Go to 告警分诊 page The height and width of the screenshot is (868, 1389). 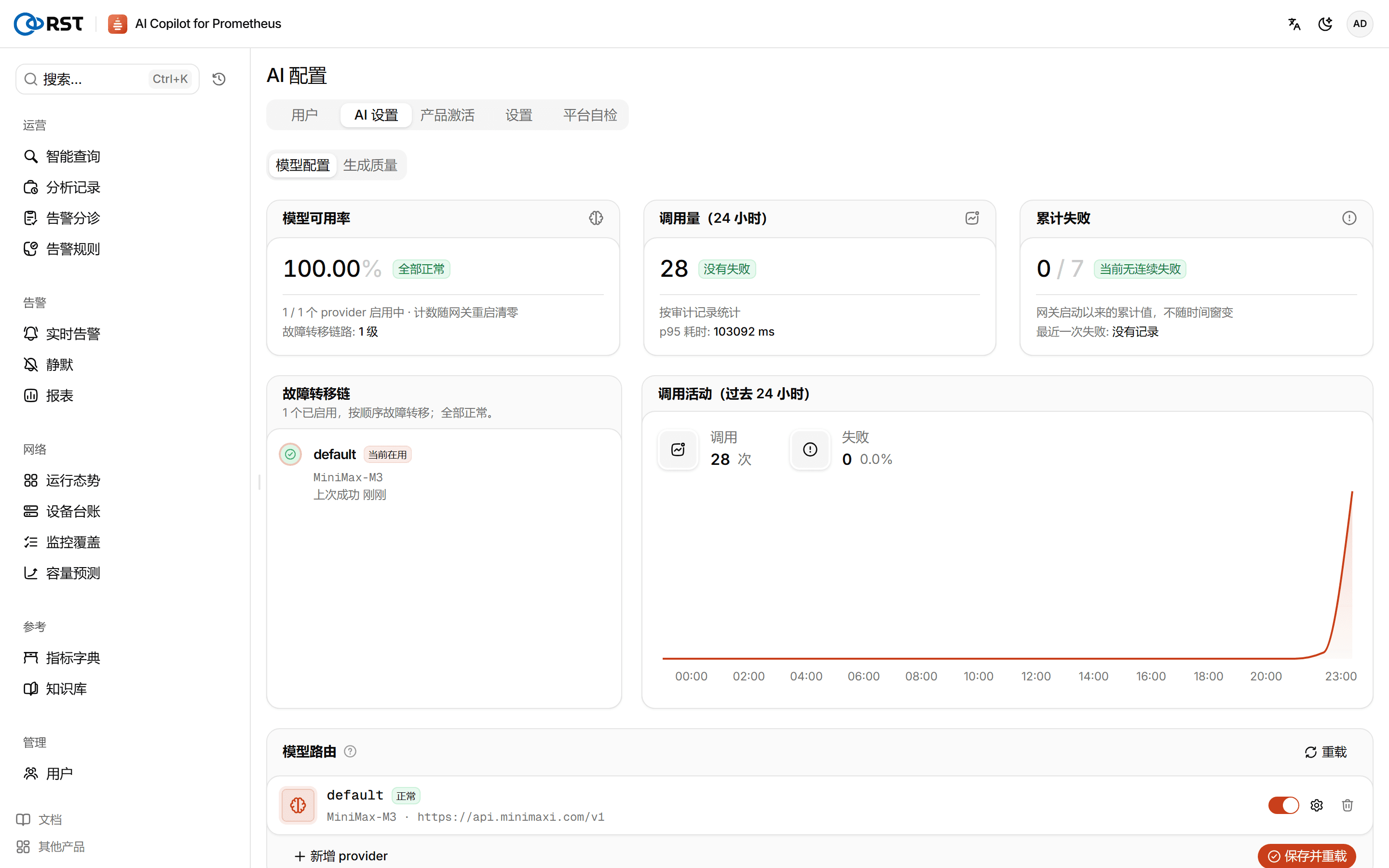(62, 218)
